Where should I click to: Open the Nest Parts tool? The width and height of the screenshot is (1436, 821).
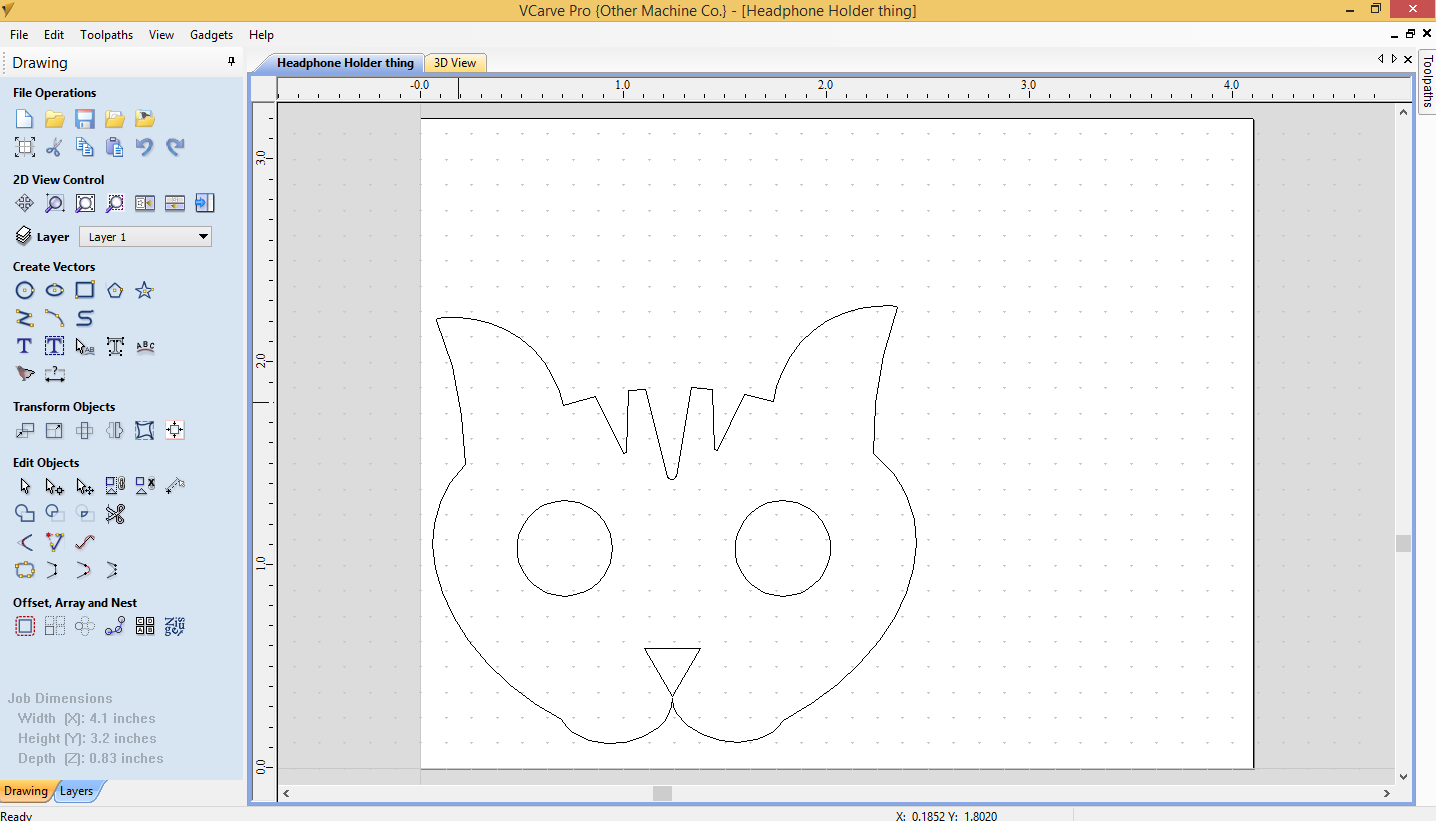(x=175, y=627)
